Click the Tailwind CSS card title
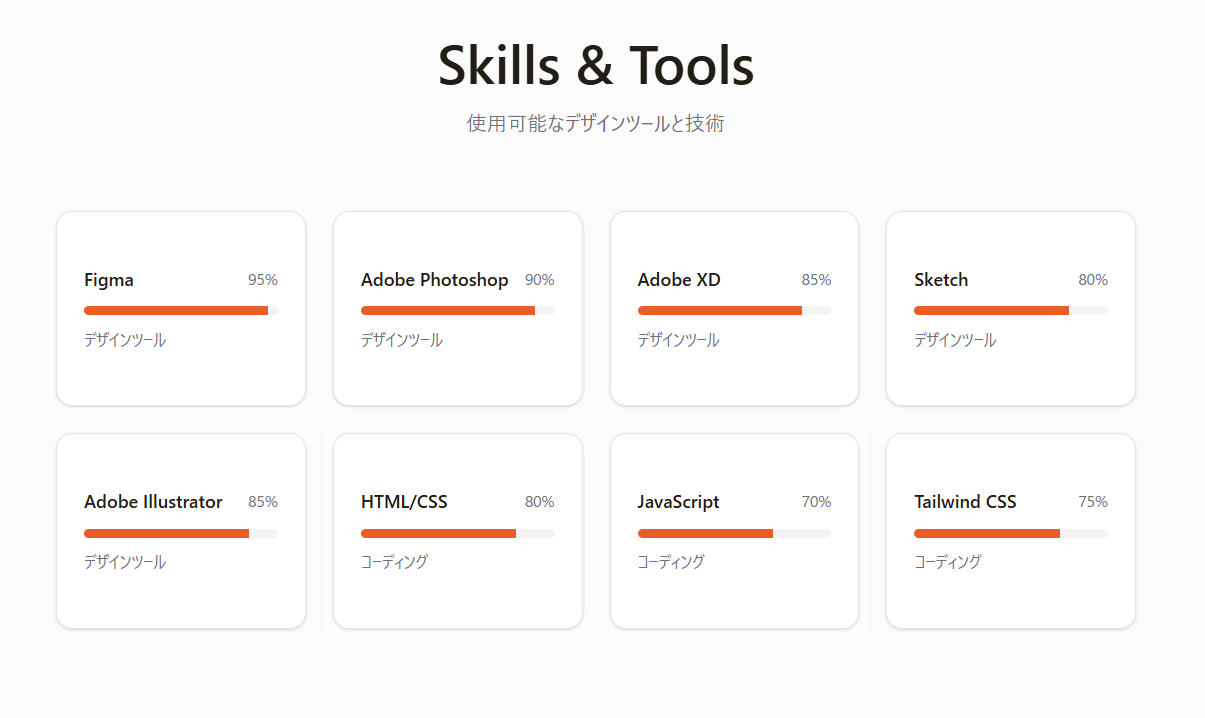Viewport: 1205px width, 718px height. [965, 502]
